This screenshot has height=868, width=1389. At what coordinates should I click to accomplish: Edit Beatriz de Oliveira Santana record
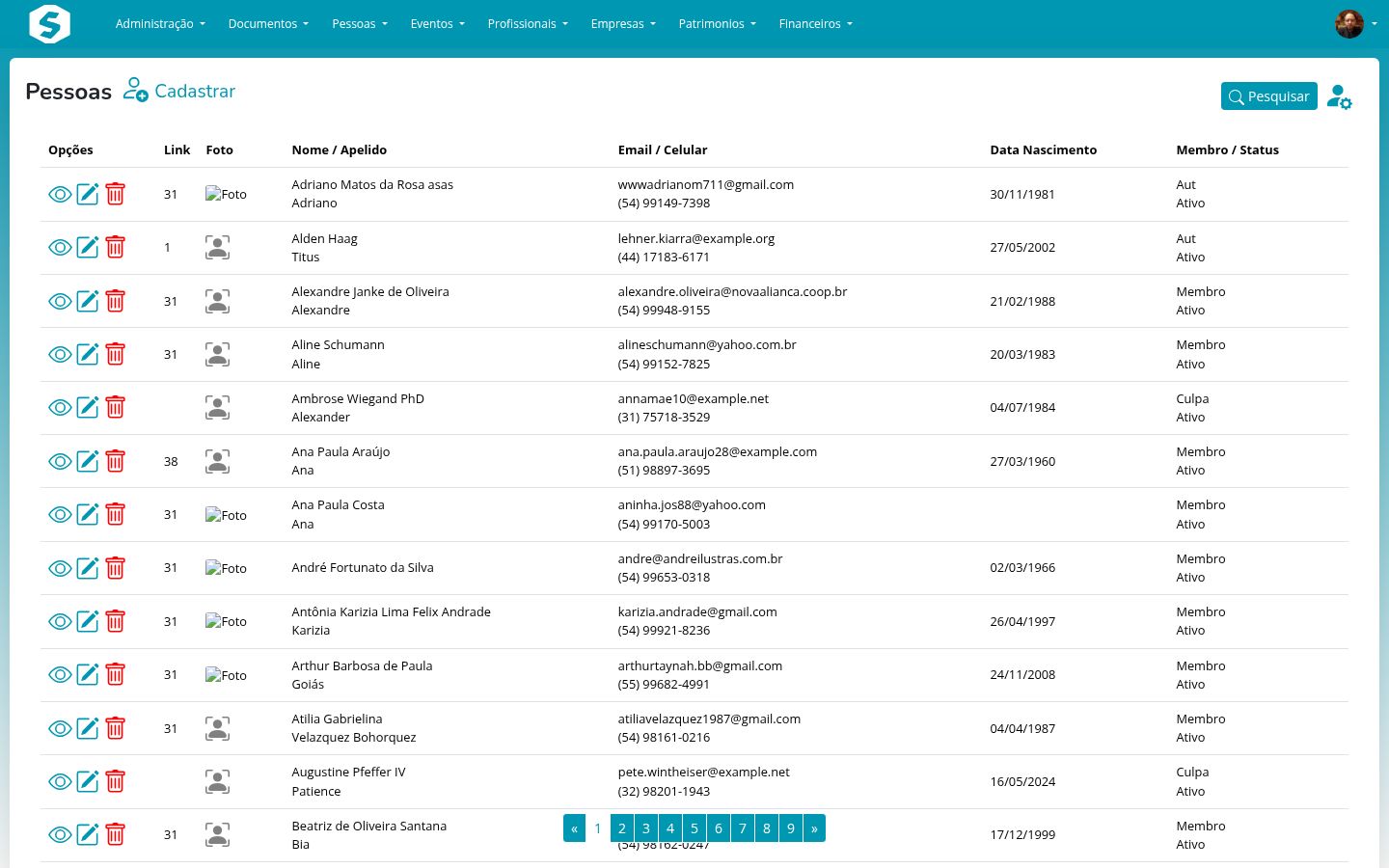click(x=88, y=835)
